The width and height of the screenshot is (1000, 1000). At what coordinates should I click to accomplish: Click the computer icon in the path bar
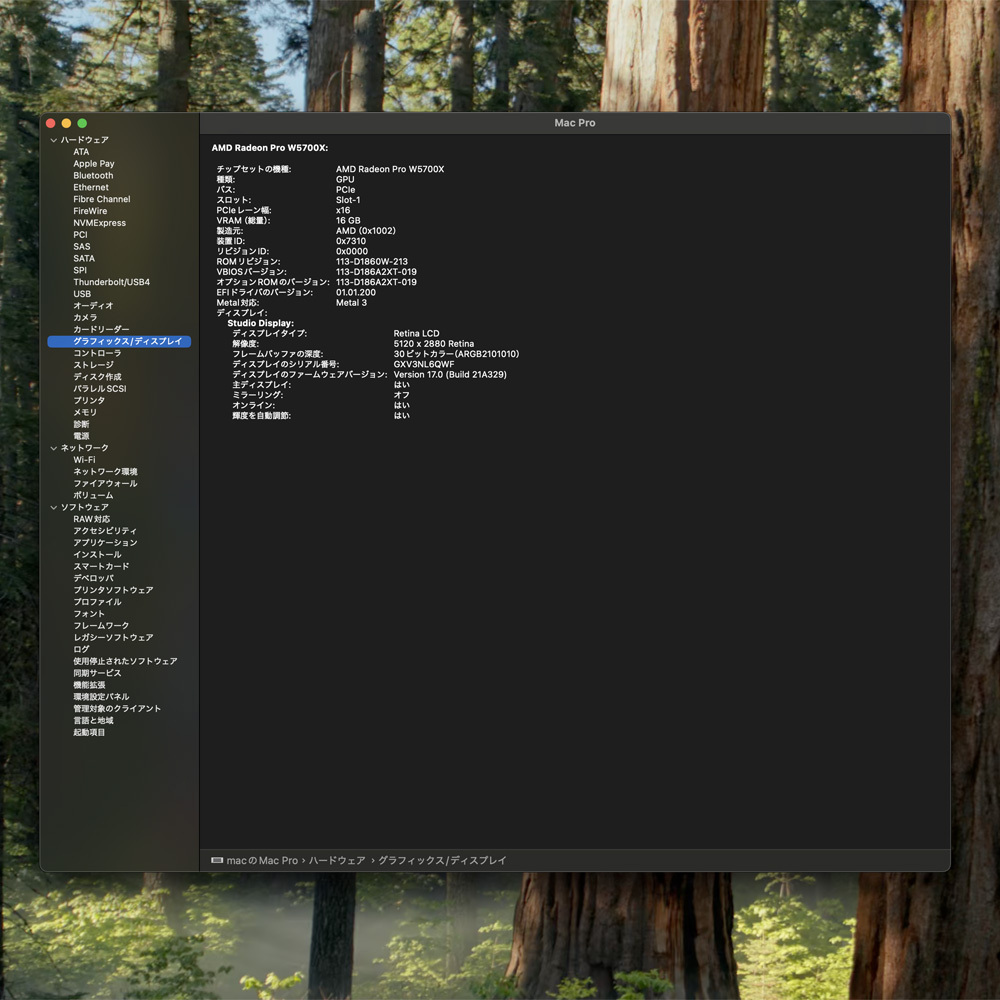[217, 860]
